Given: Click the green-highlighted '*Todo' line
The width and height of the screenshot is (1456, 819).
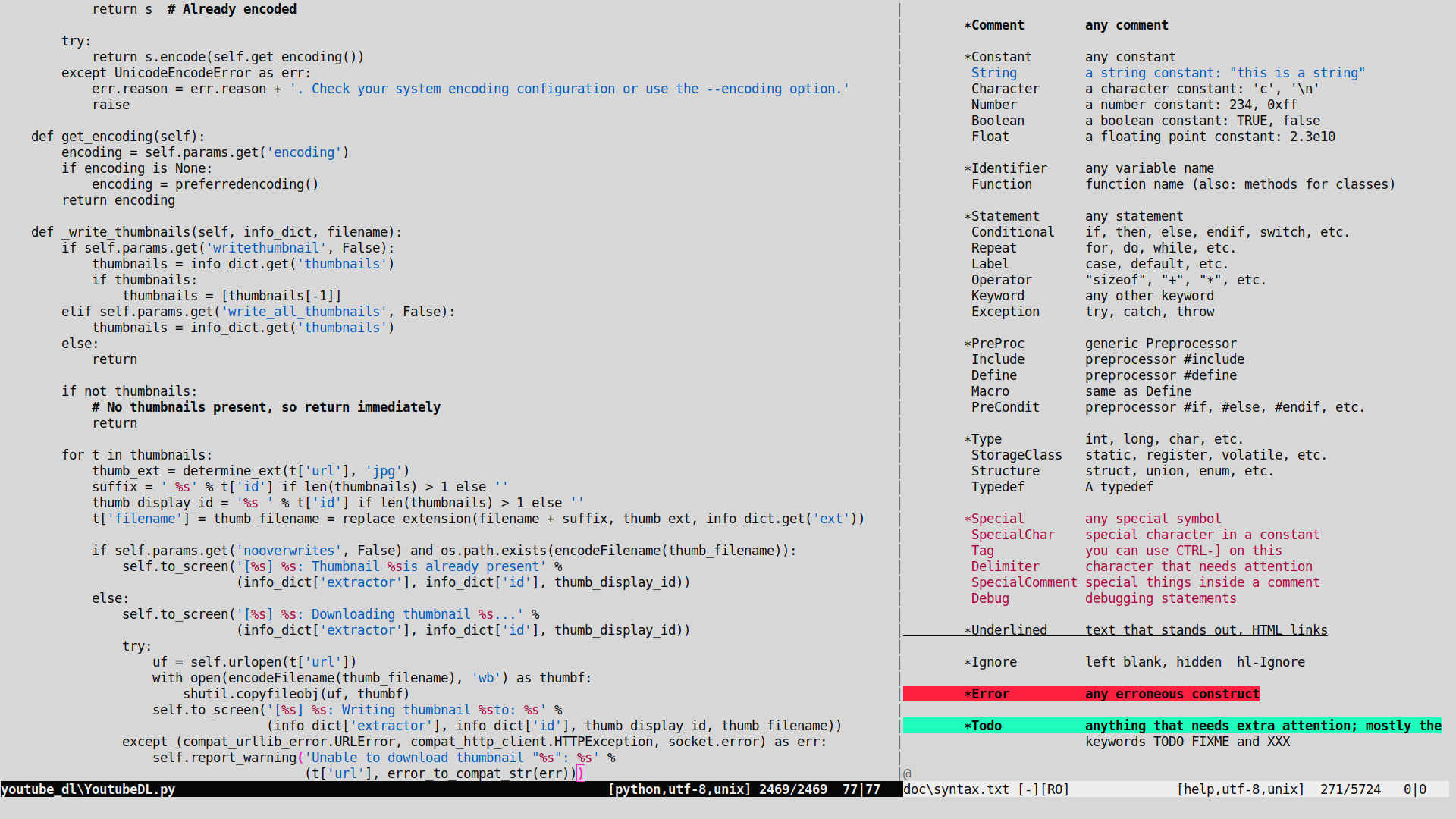Looking at the screenshot, I should pyautogui.click(x=1172, y=726).
